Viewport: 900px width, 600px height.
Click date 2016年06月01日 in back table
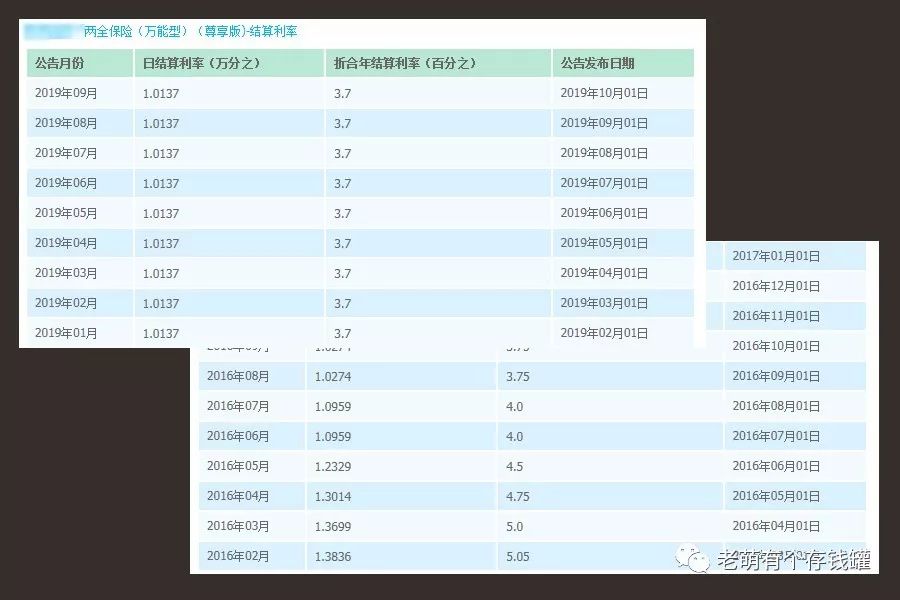point(776,466)
